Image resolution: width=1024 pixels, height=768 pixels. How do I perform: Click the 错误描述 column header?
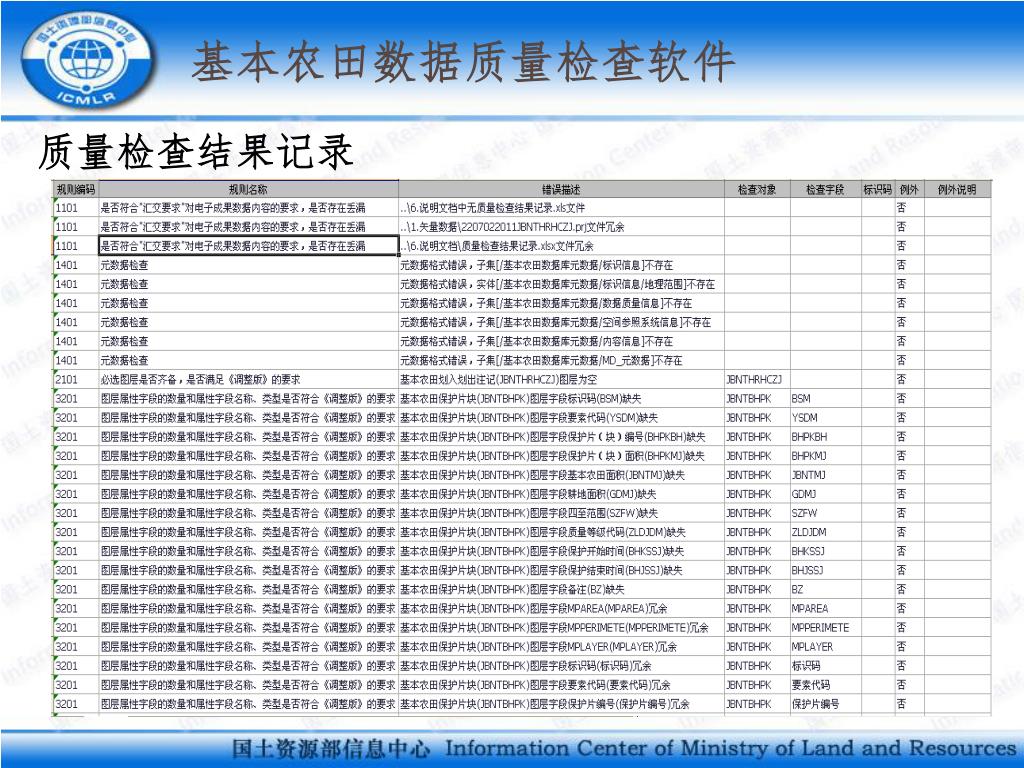point(561,189)
